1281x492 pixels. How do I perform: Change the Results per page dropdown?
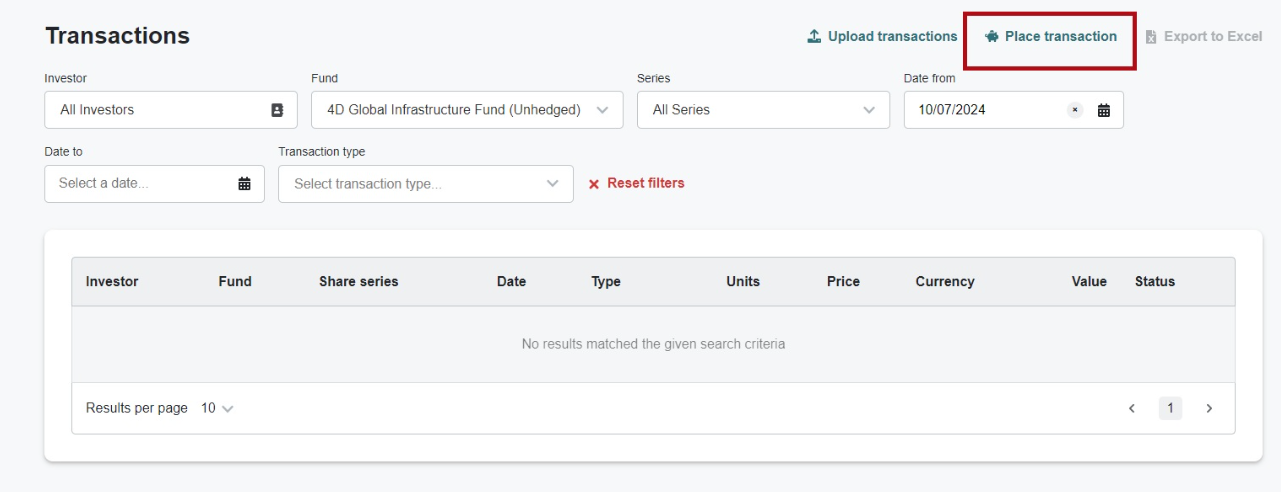218,408
